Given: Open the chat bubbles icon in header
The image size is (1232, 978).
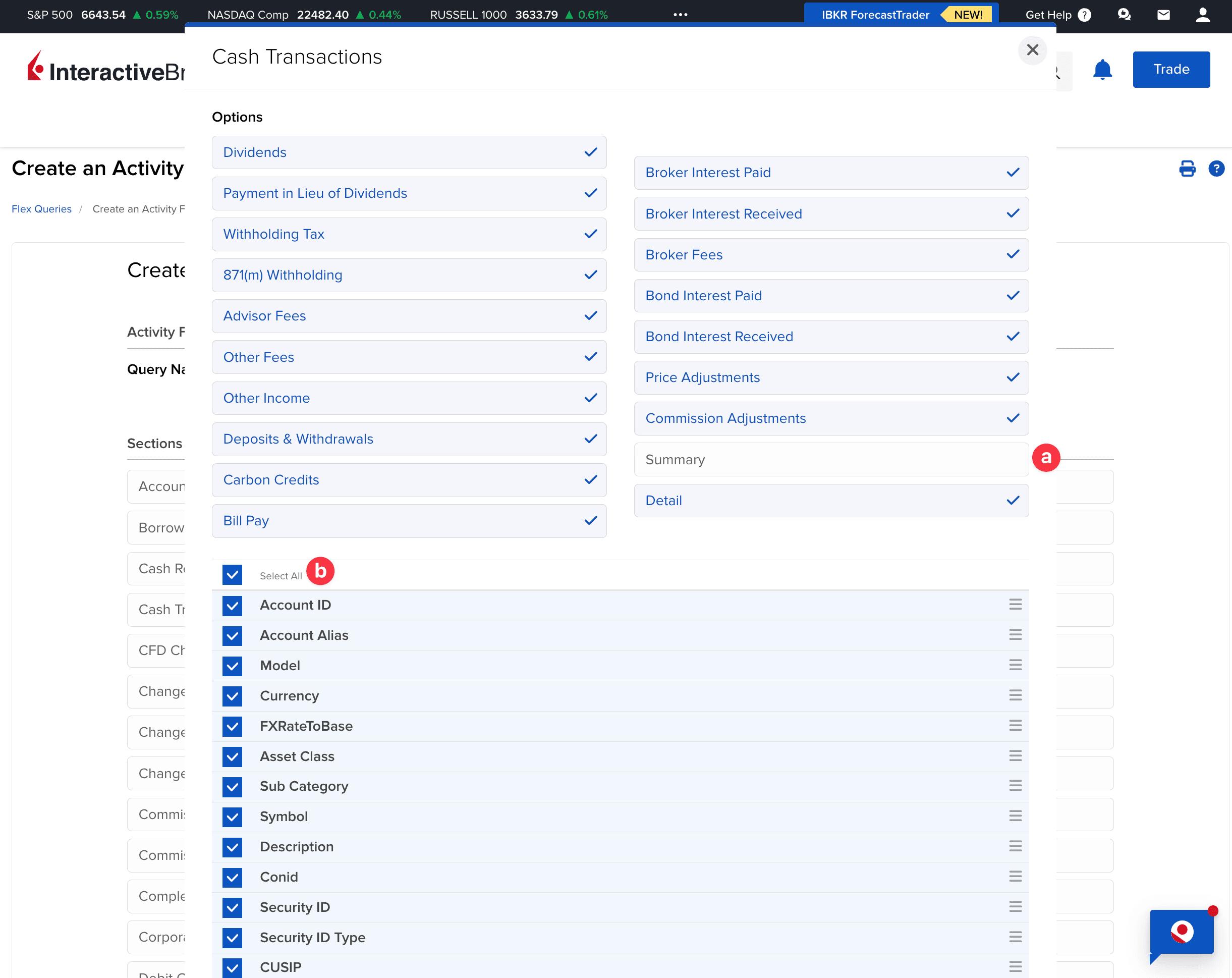Looking at the screenshot, I should click(1124, 15).
